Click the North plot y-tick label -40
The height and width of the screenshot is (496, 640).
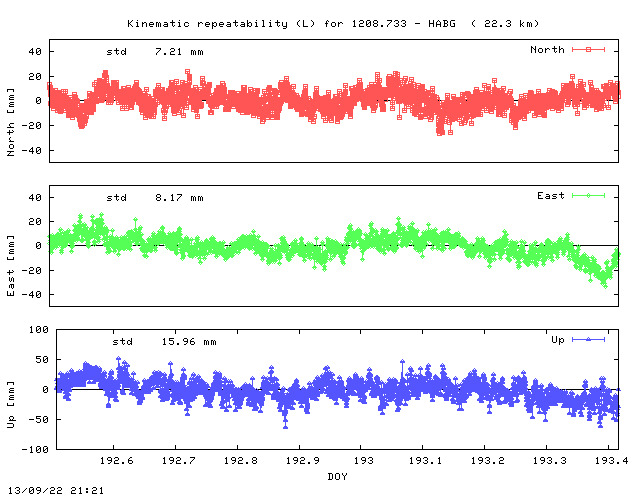pyautogui.click(x=32, y=151)
